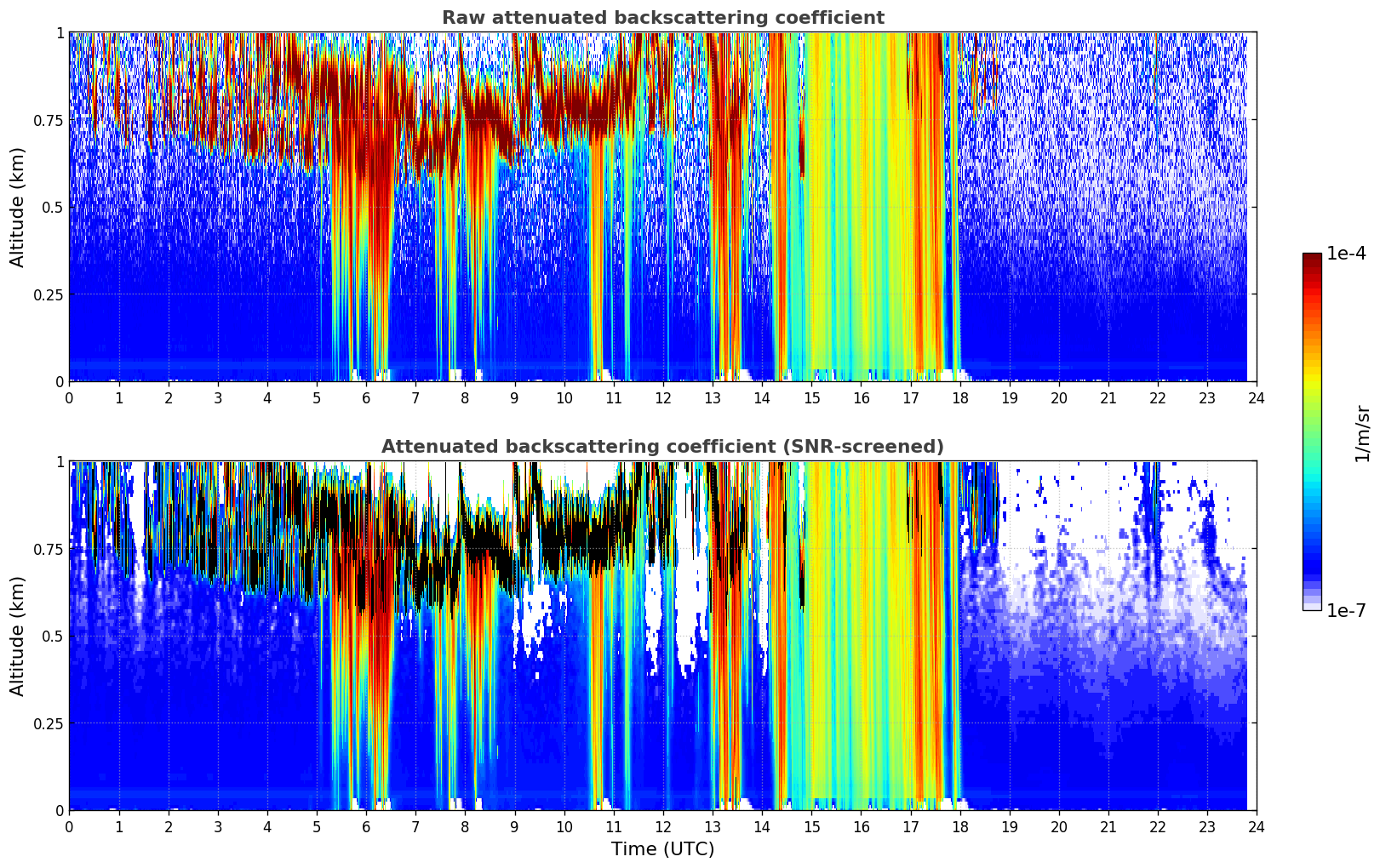
Task: Click the '9' hour tick under the SNR-screened plot
Action: point(514,826)
